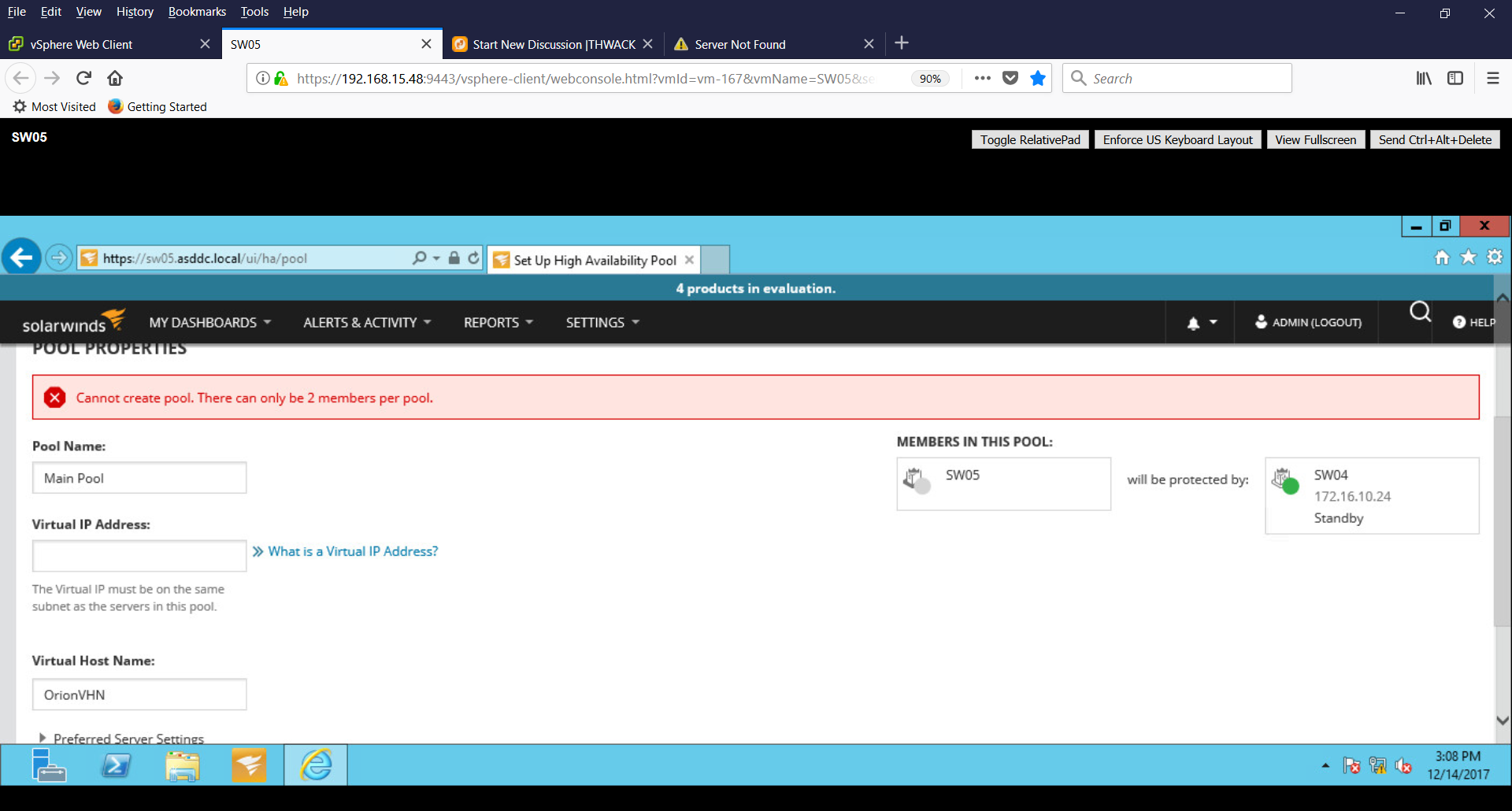The height and width of the screenshot is (811, 1512).
Task: Switch to Server Not Found tab
Action: [775, 44]
